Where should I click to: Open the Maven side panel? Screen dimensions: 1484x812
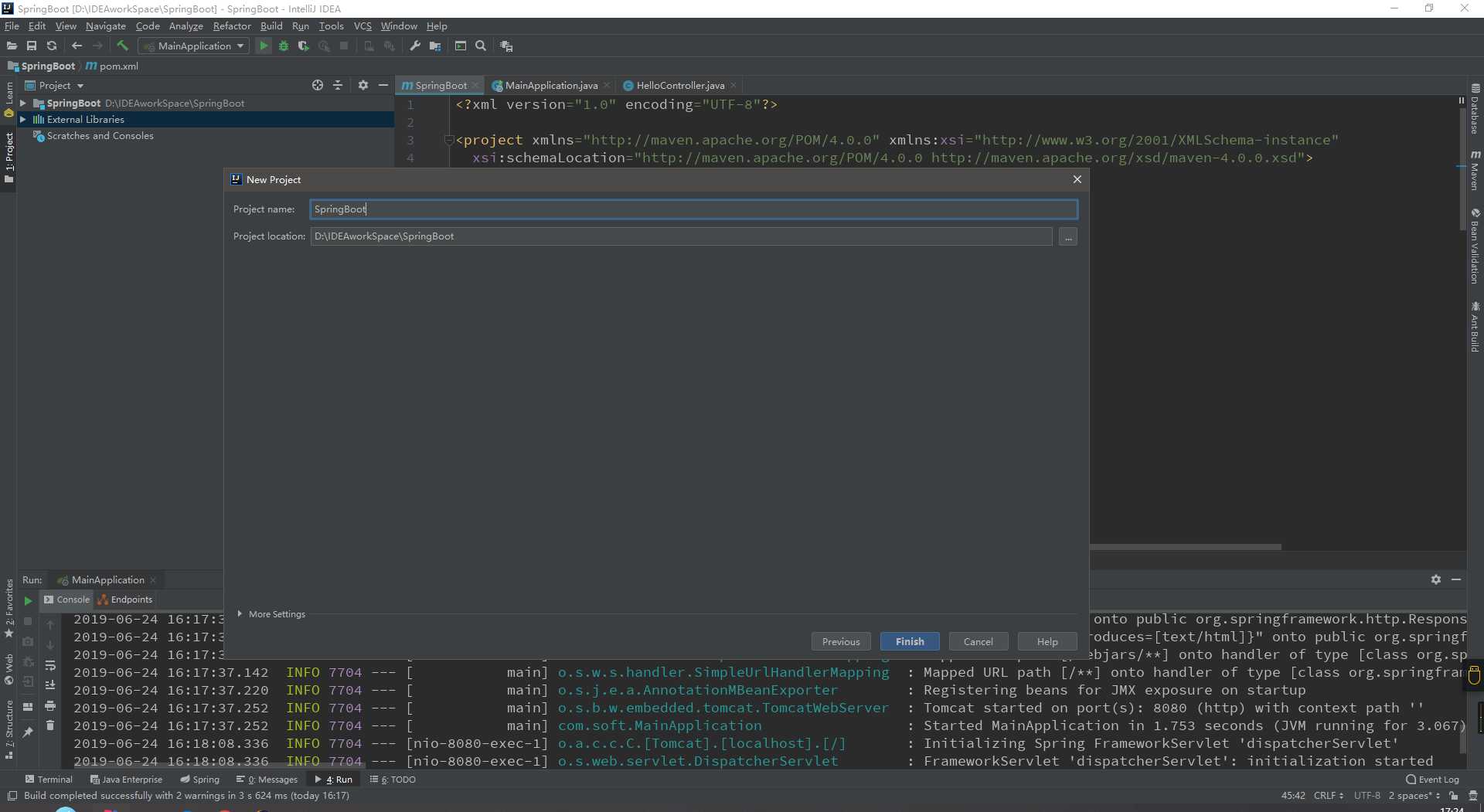(1475, 171)
